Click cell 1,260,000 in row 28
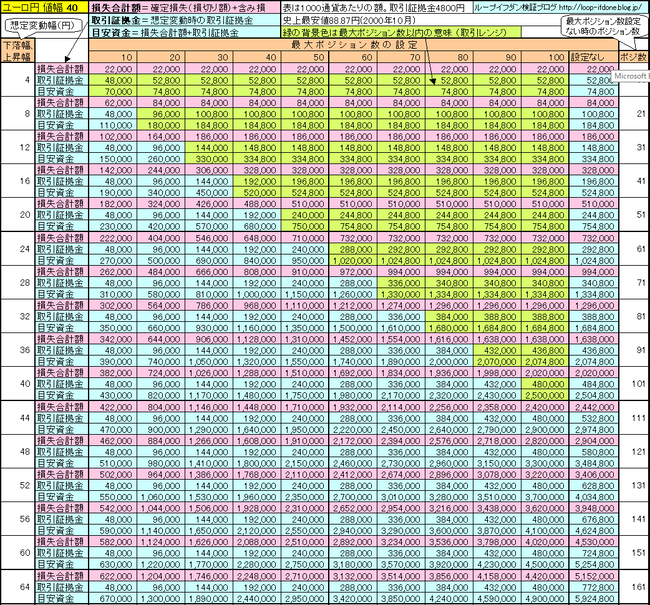 point(353,294)
